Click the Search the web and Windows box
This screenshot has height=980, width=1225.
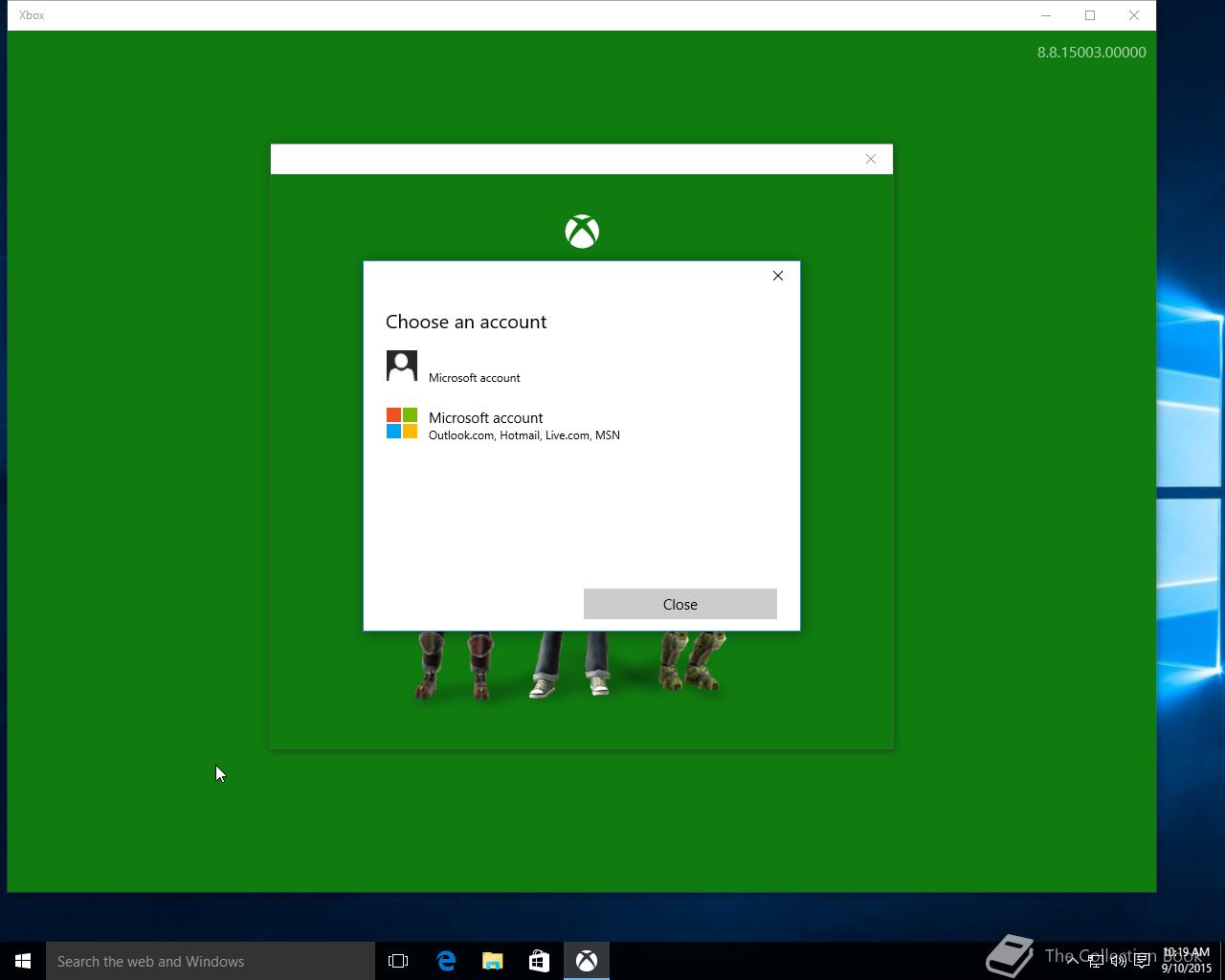point(211,961)
